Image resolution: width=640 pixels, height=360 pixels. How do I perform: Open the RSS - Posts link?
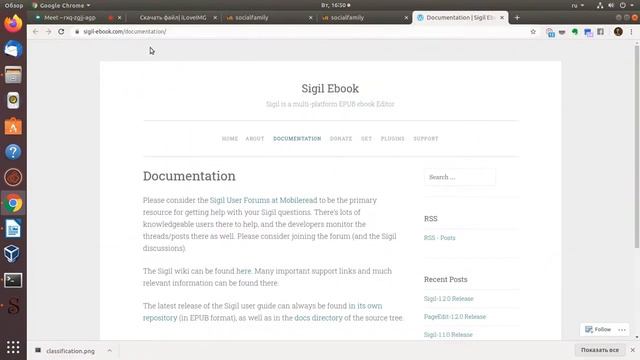tap(440, 238)
